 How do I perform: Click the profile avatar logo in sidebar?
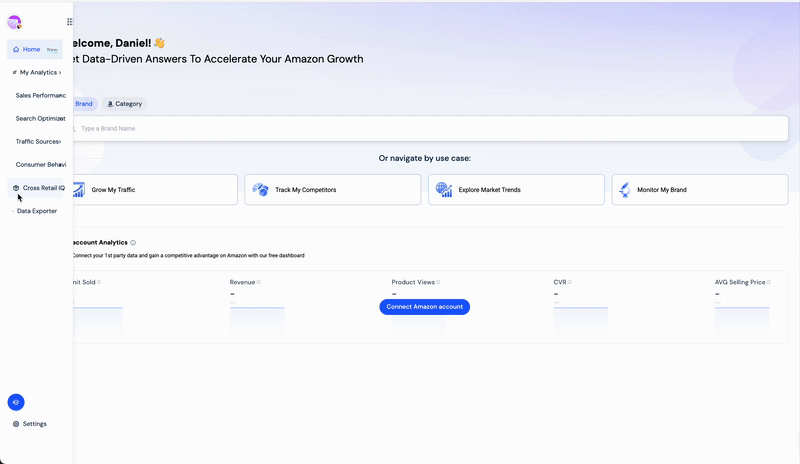(x=14, y=22)
